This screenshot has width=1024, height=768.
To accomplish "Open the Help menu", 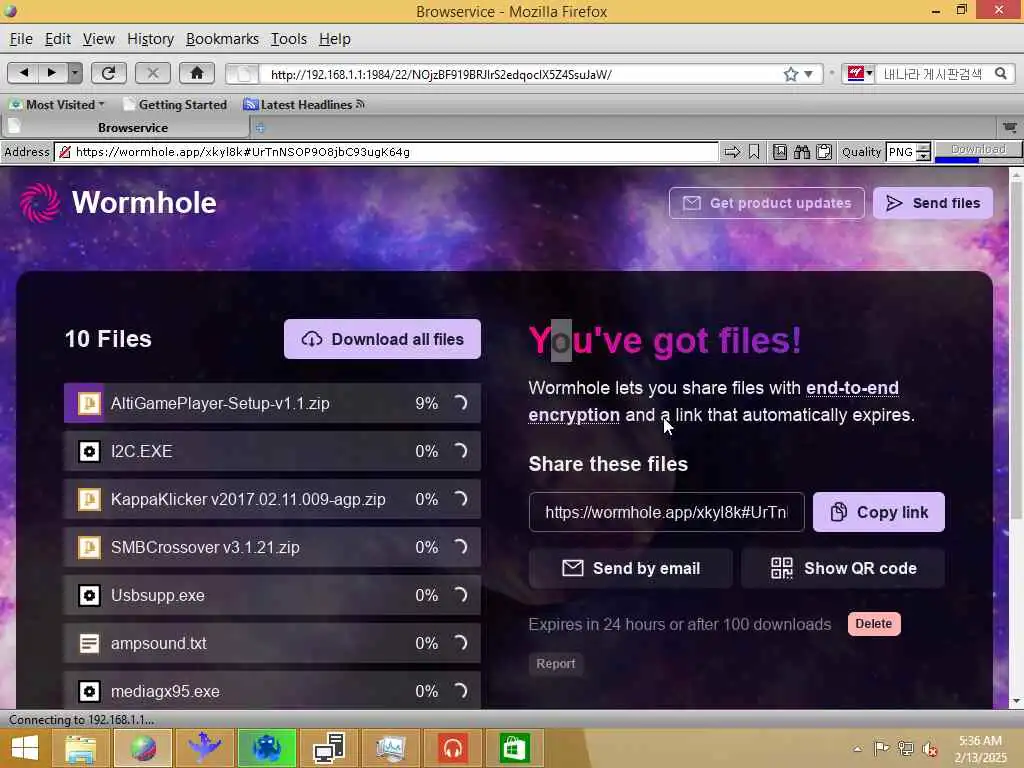I will click(x=334, y=39).
